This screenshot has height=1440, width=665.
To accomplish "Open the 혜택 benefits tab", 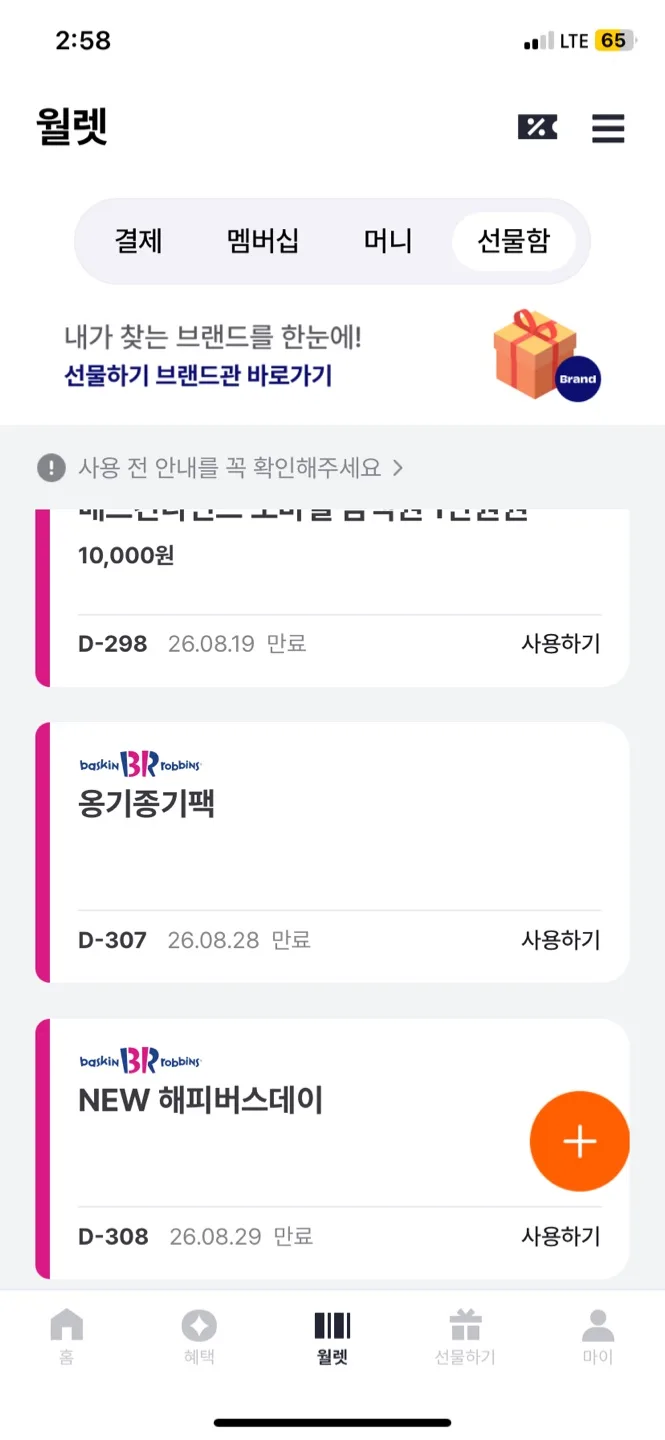I will click(x=199, y=1336).
